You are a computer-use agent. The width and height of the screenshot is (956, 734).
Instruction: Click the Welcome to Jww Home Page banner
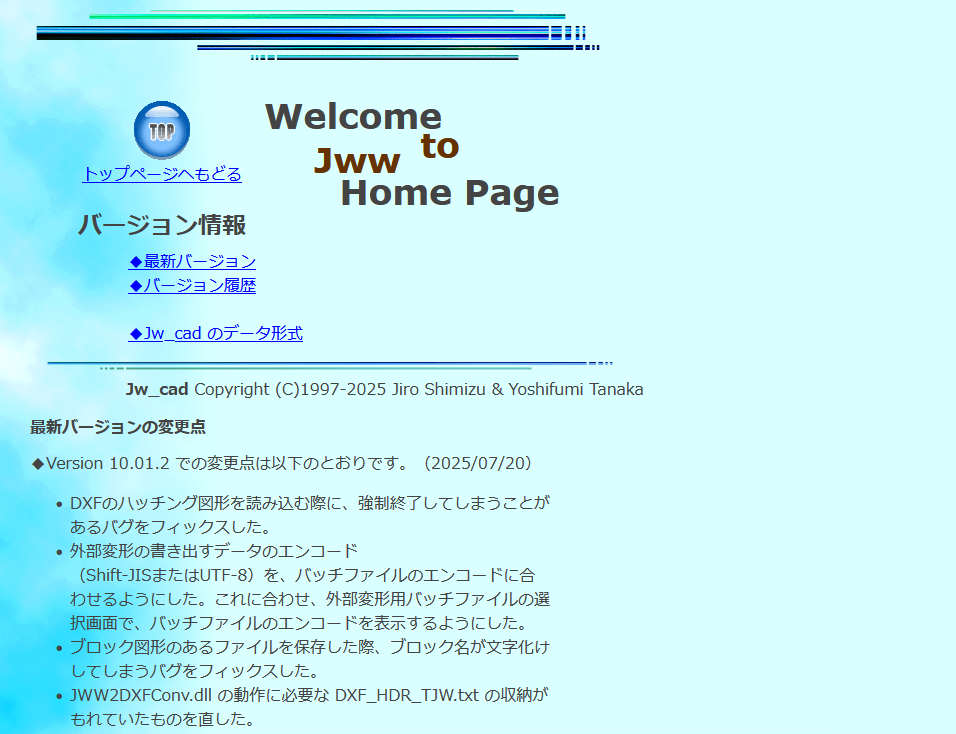point(412,155)
